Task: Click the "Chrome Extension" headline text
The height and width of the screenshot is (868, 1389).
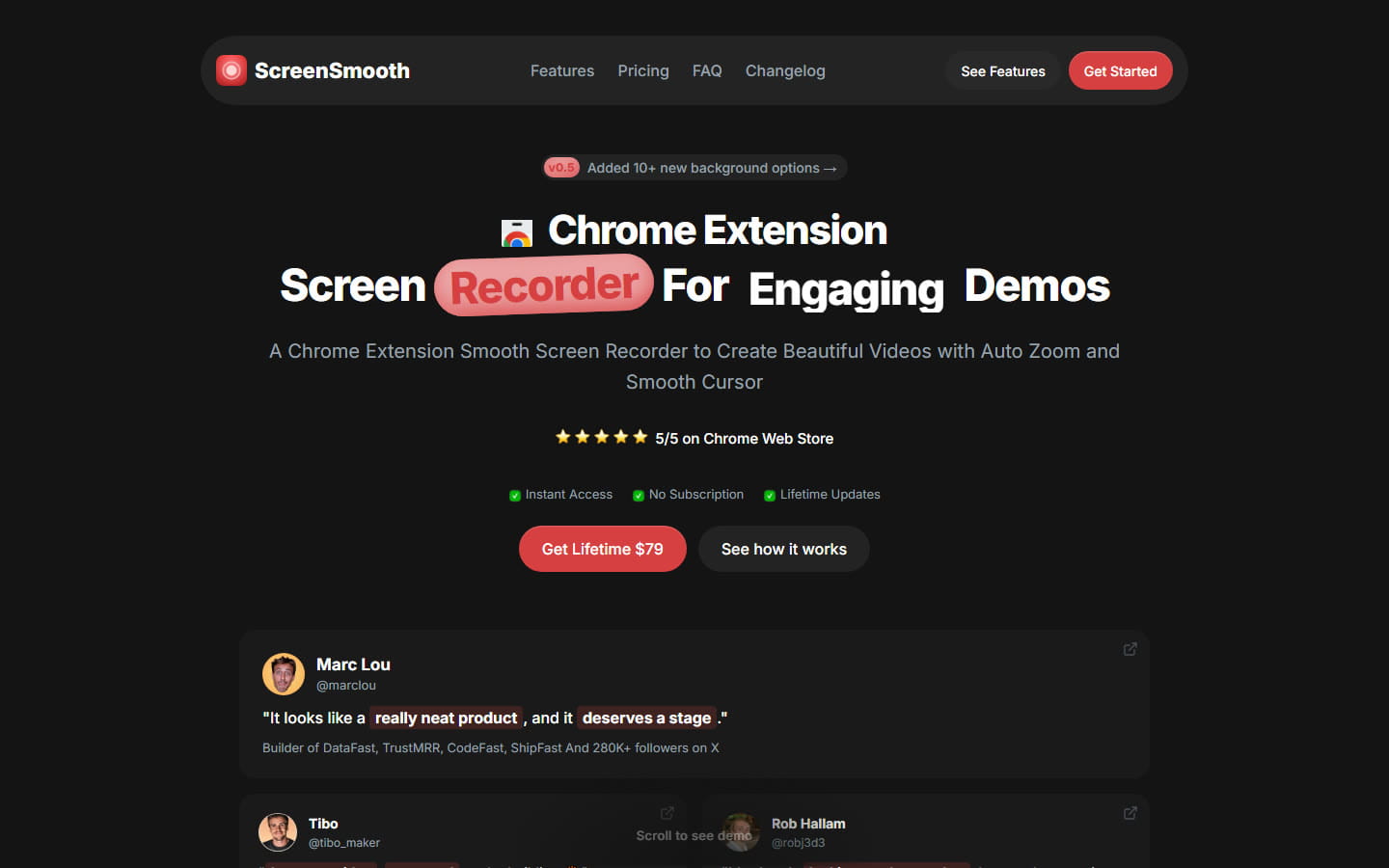Action: [718, 231]
